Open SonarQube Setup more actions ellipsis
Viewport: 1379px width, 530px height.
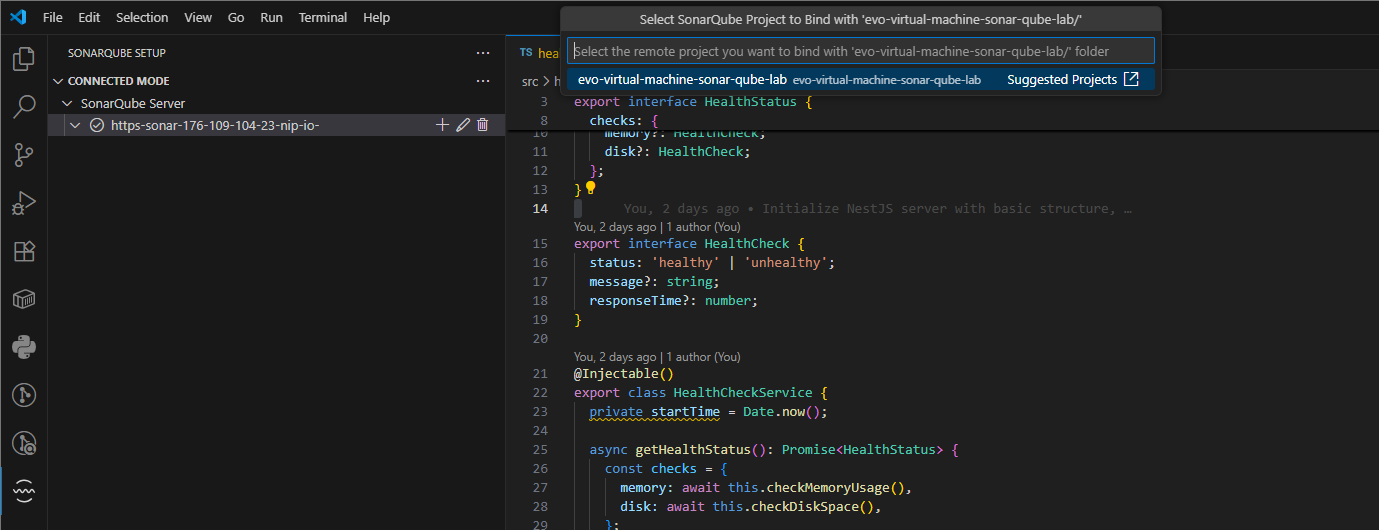(x=483, y=53)
